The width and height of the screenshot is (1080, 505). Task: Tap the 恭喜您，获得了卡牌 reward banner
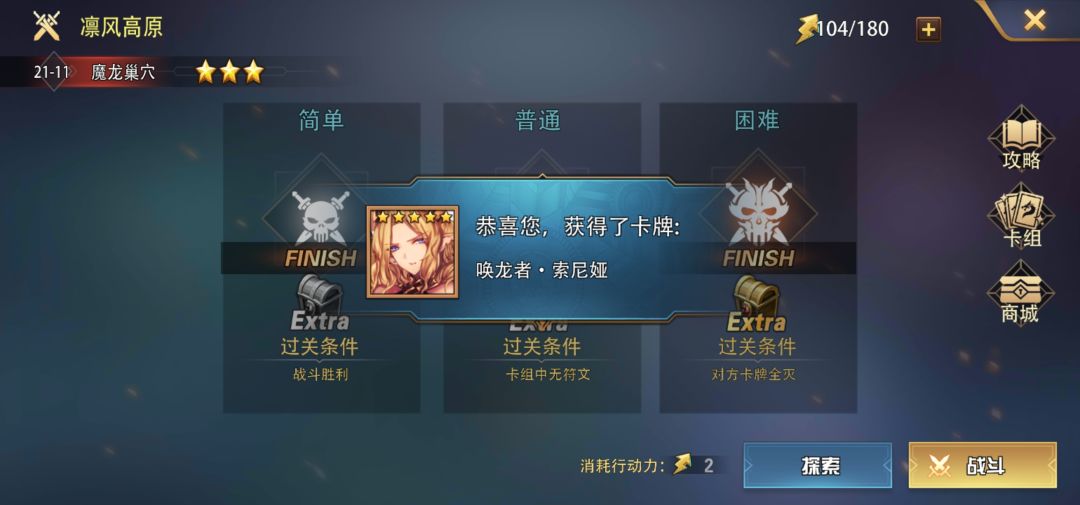pos(541,249)
